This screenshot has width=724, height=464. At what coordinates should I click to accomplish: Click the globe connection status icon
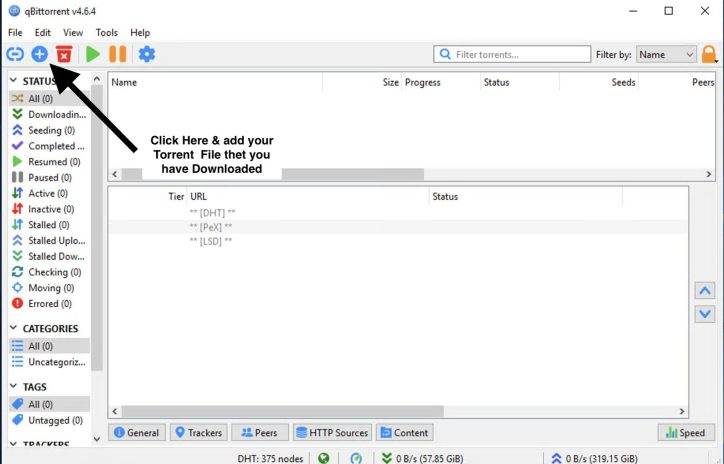point(324,458)
